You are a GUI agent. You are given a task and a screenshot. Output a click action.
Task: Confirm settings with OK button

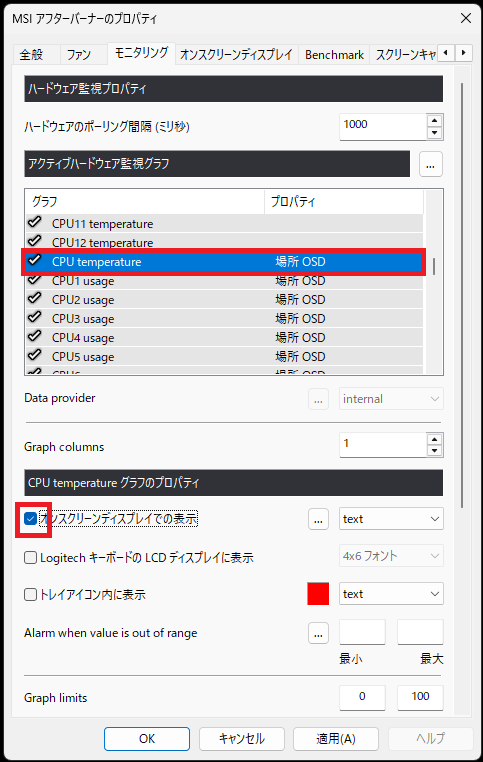tap(147, 739)
